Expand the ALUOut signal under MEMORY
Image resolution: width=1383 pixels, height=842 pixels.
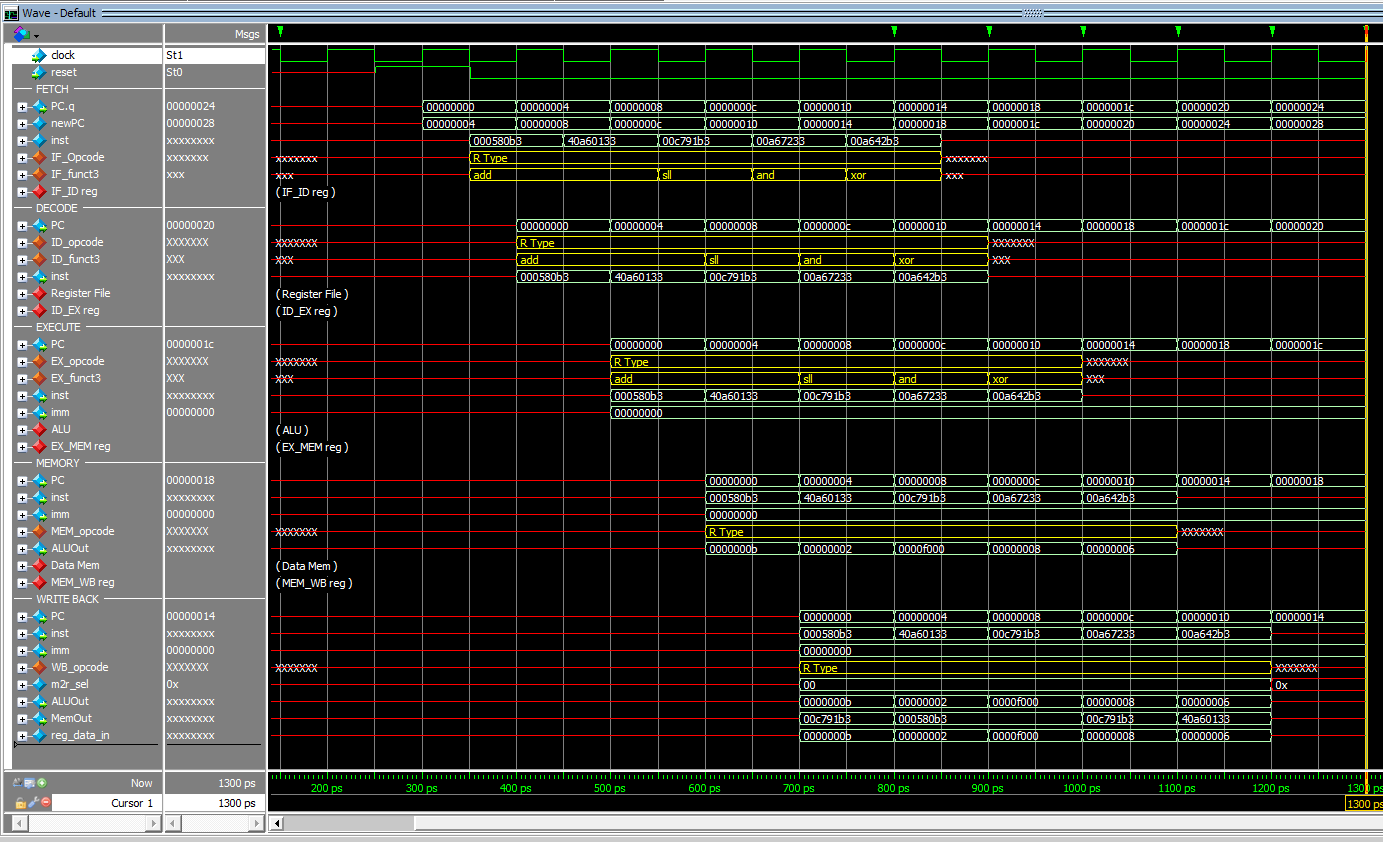(22, 548)
